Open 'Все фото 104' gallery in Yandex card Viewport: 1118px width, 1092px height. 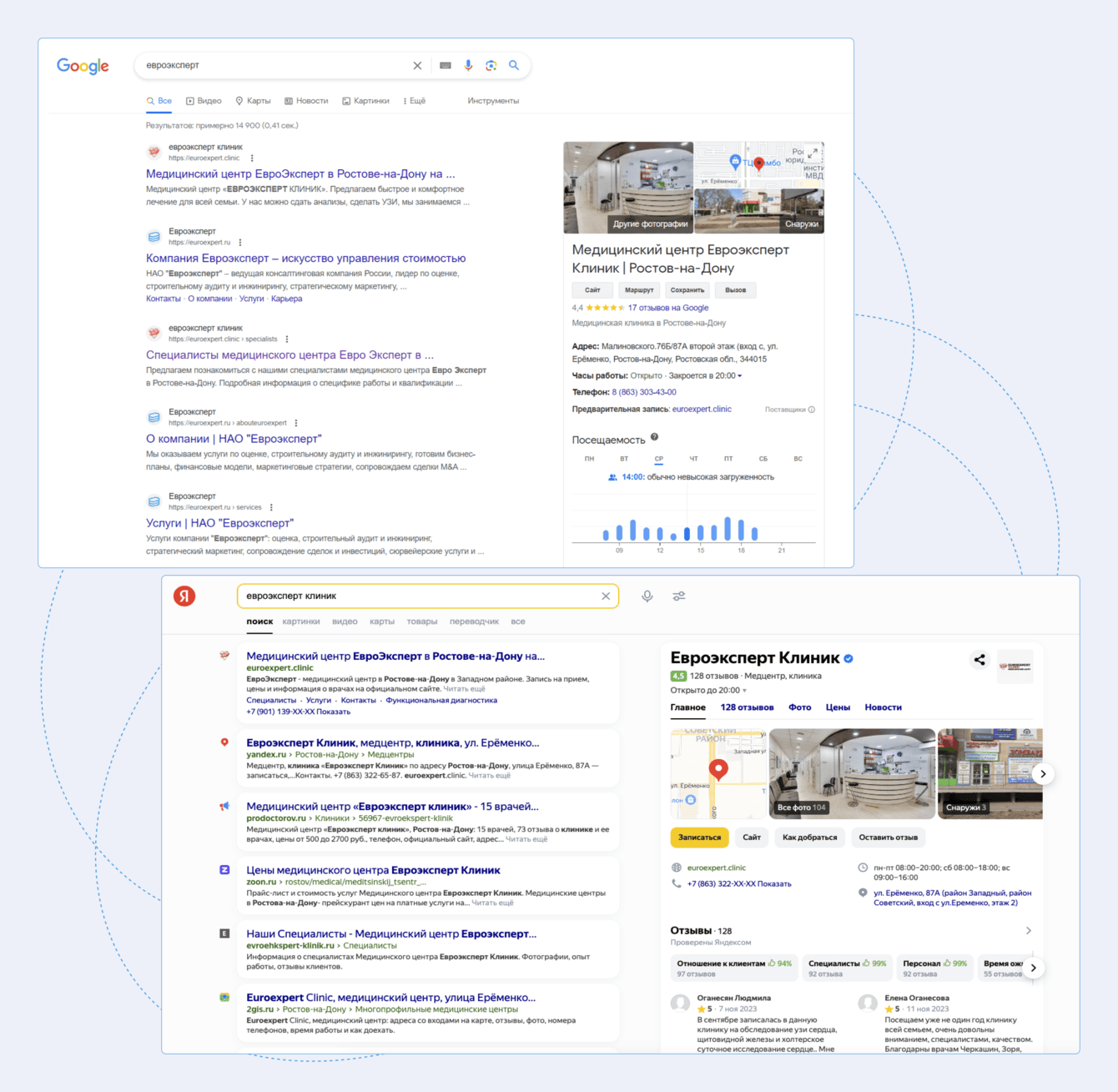click(x=852, y=774)
